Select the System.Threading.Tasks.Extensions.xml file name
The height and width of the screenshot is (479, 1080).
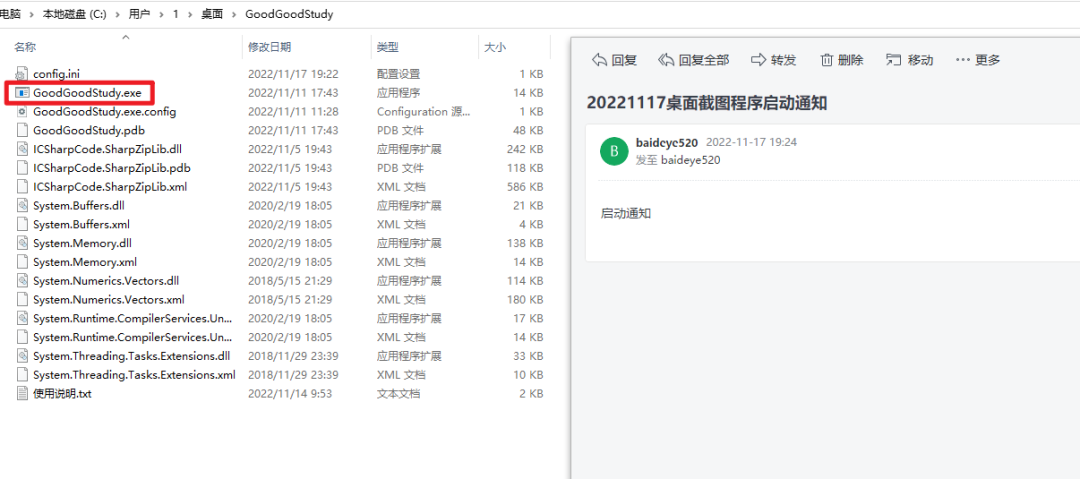click(x=134, y=375)
